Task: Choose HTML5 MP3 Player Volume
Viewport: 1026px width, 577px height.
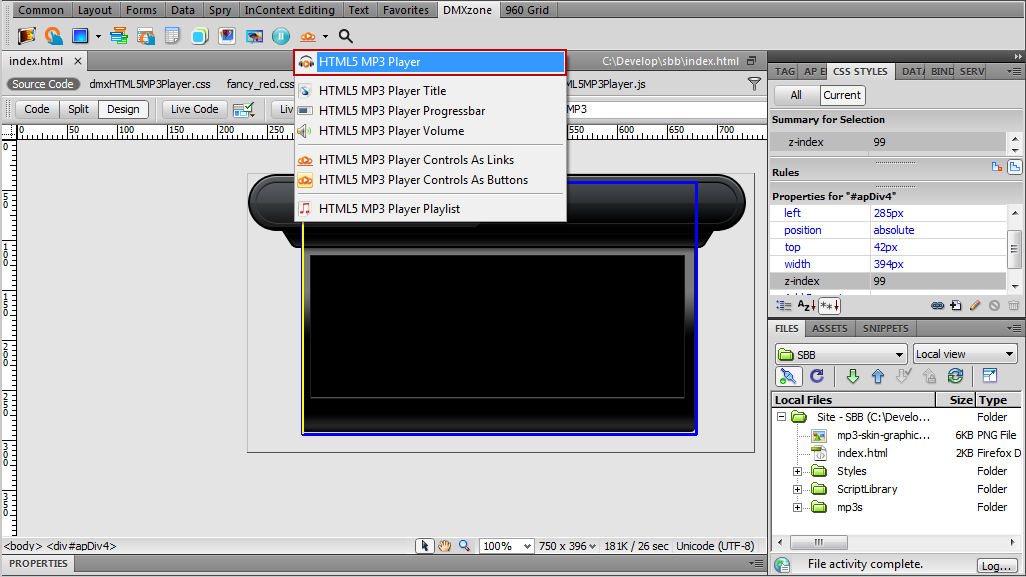Action: (x=430, y=131)
